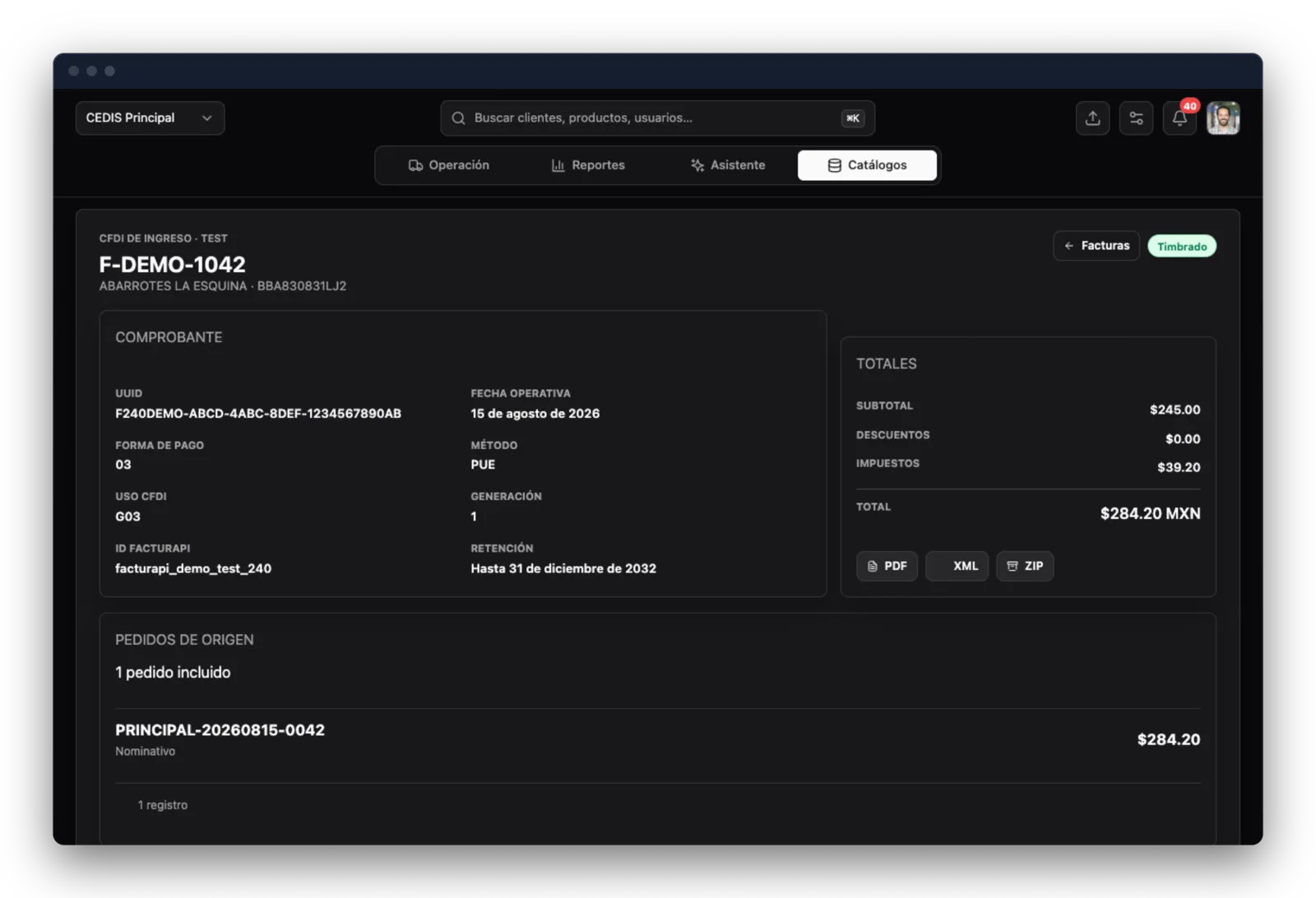1316x898 pixels.
Task: Click the ⌘K shortcut badge
Action: click(x=853, y=118)
